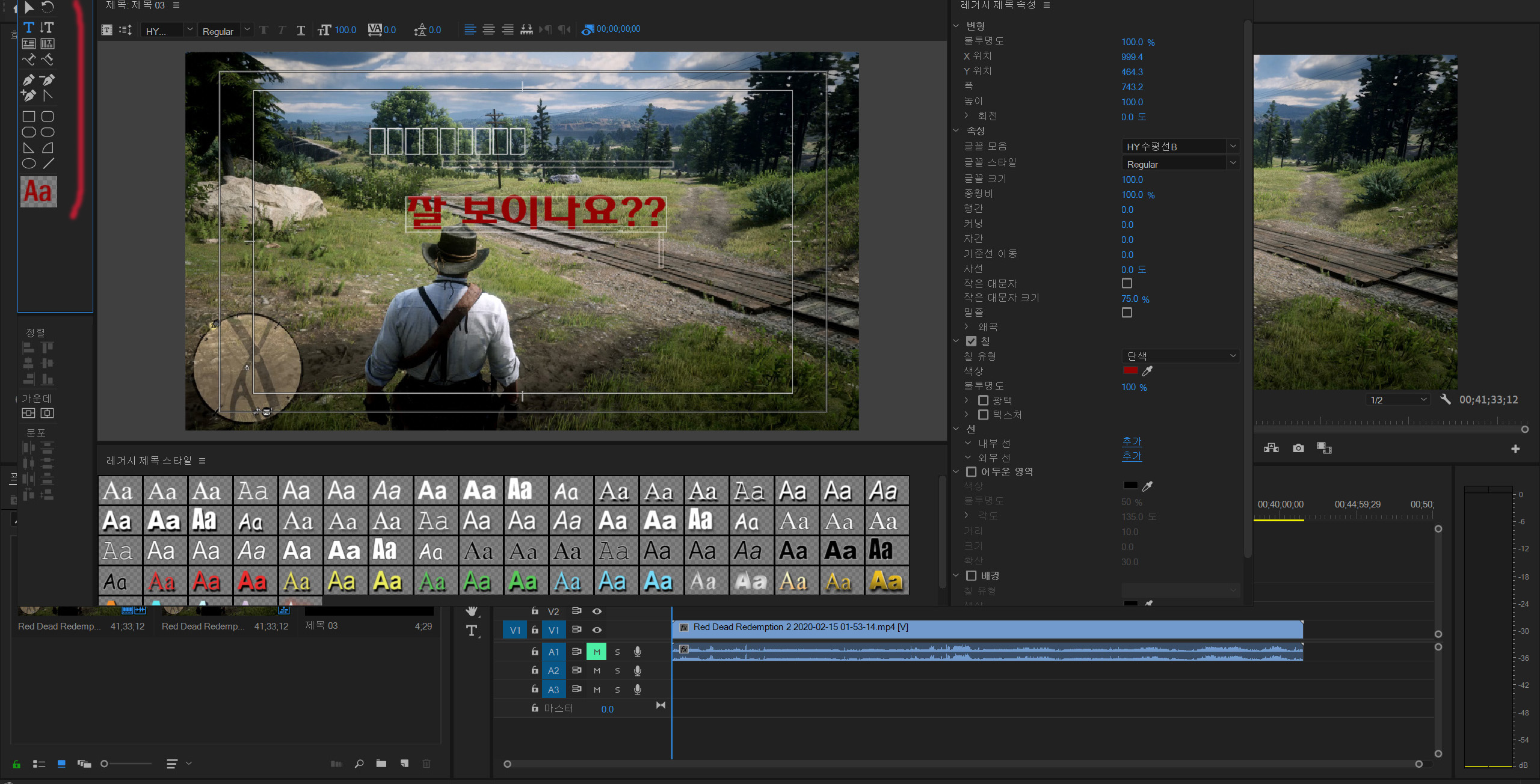Image resolution: width=1540 pixels, height=784 pixels.
Task: Open the 레거시 제목 스타일 panel menu
Action: click(x=202, y=461)
